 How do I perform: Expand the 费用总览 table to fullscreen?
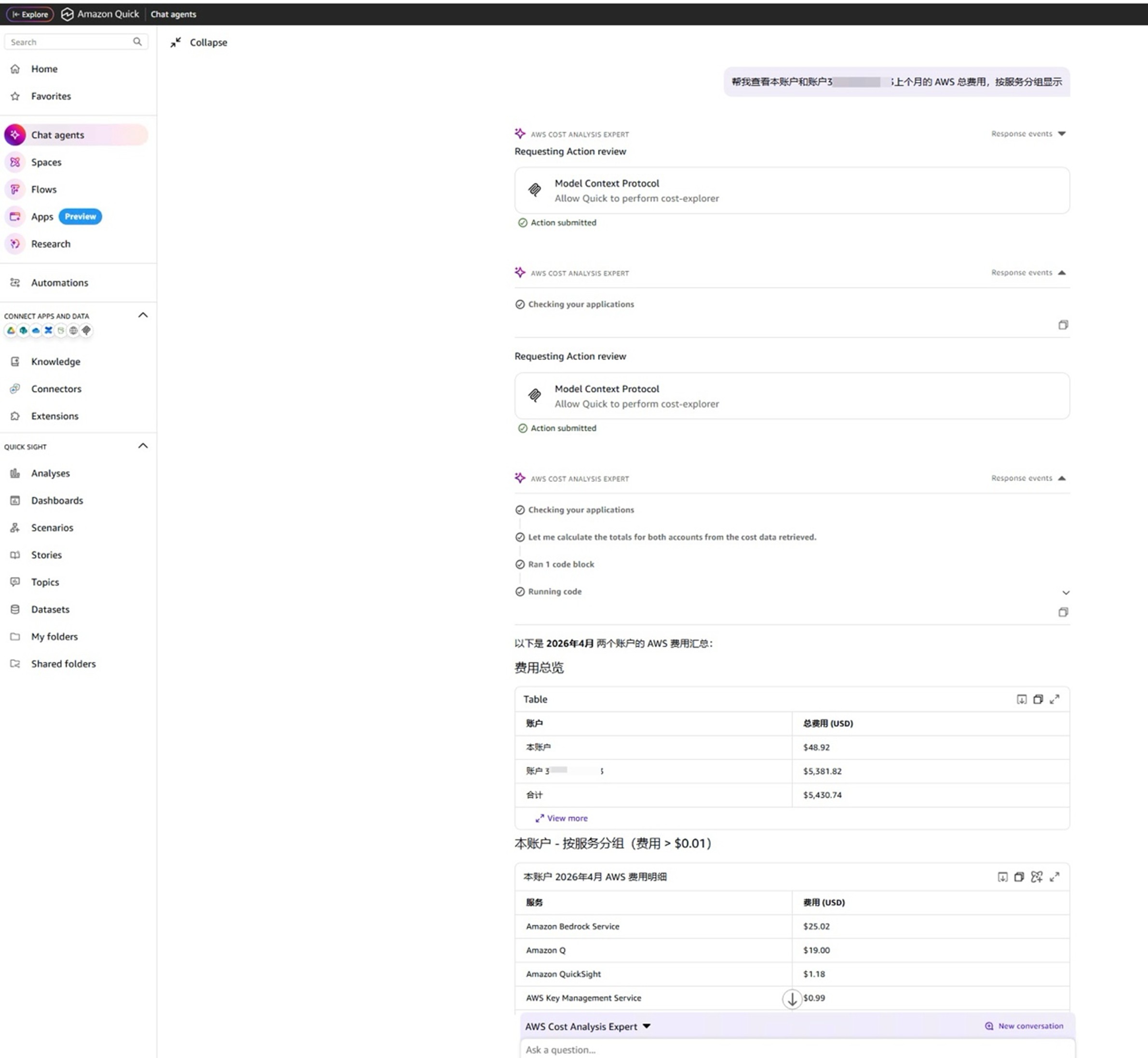(x=1054, y=699)
